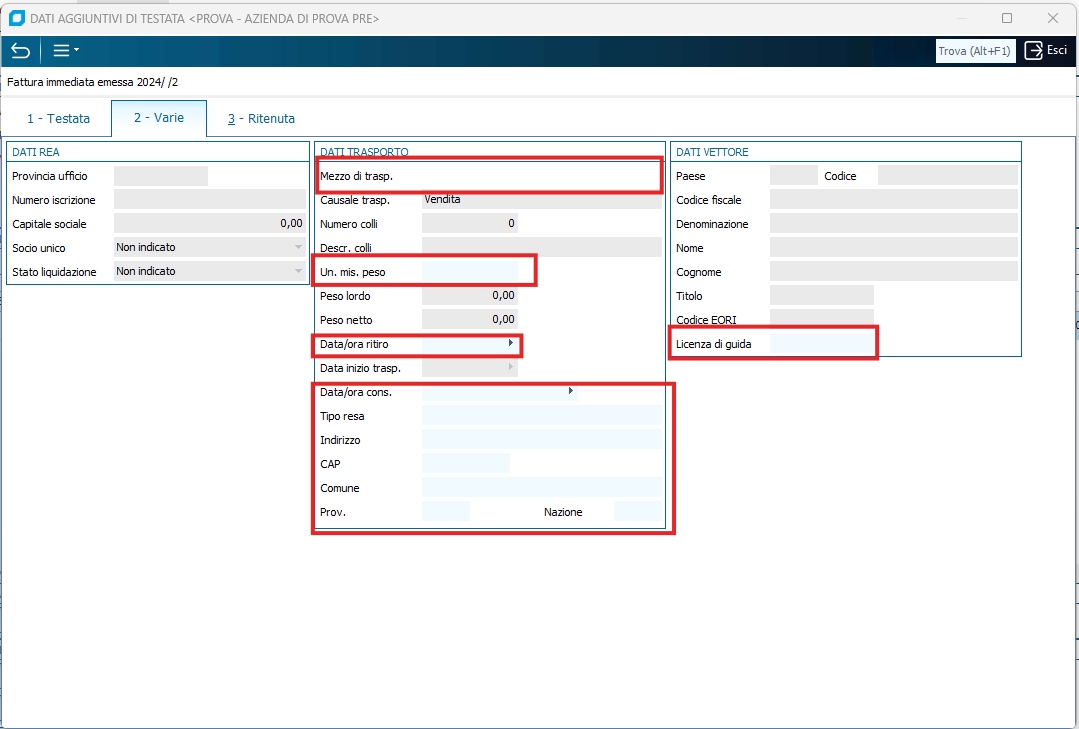Click the 'Mezzo di trasp.' label
Viewport: 1079px width, 729px height.
(356, 176)
